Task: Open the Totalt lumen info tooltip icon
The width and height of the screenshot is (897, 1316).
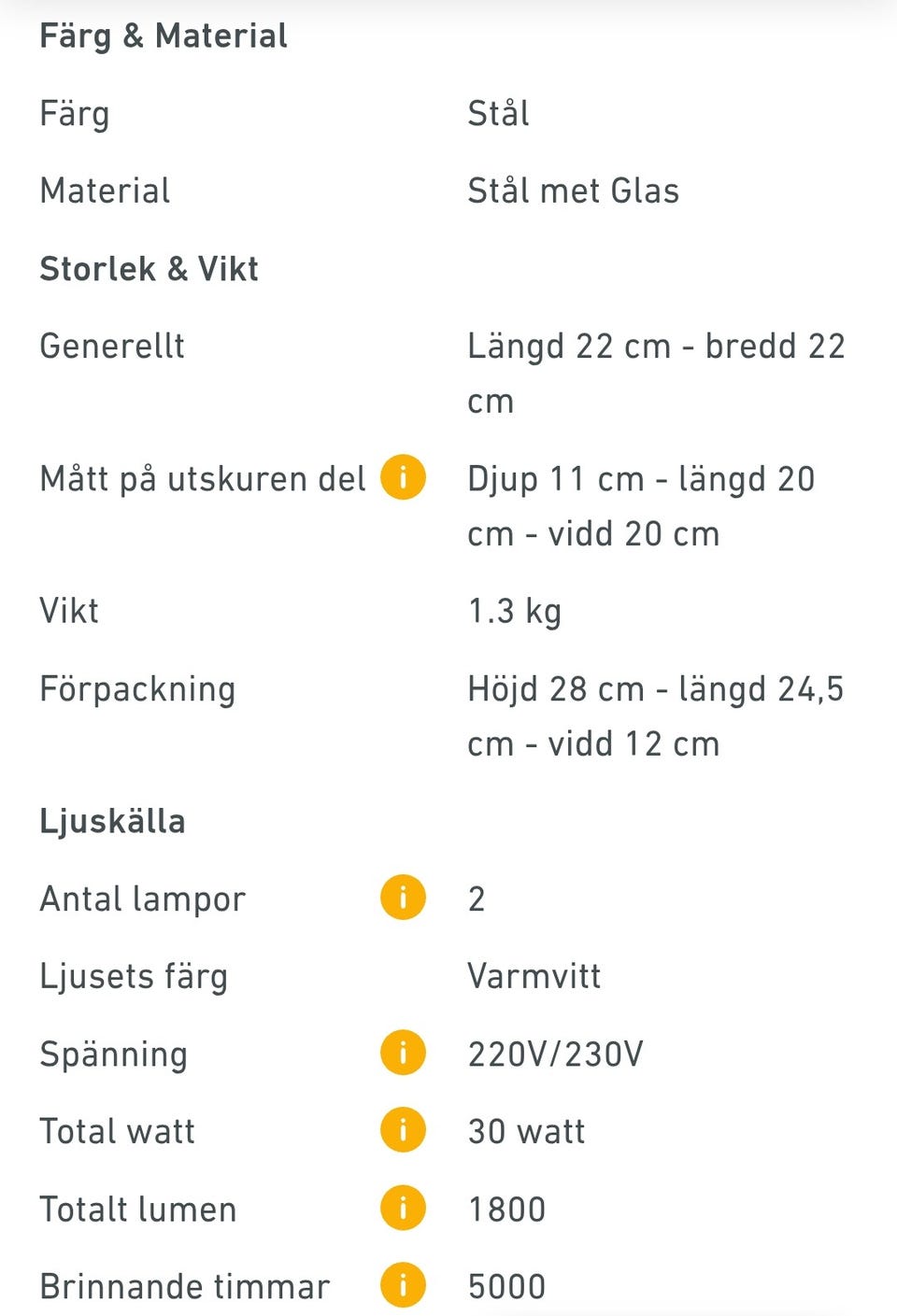Action: 403,1208
